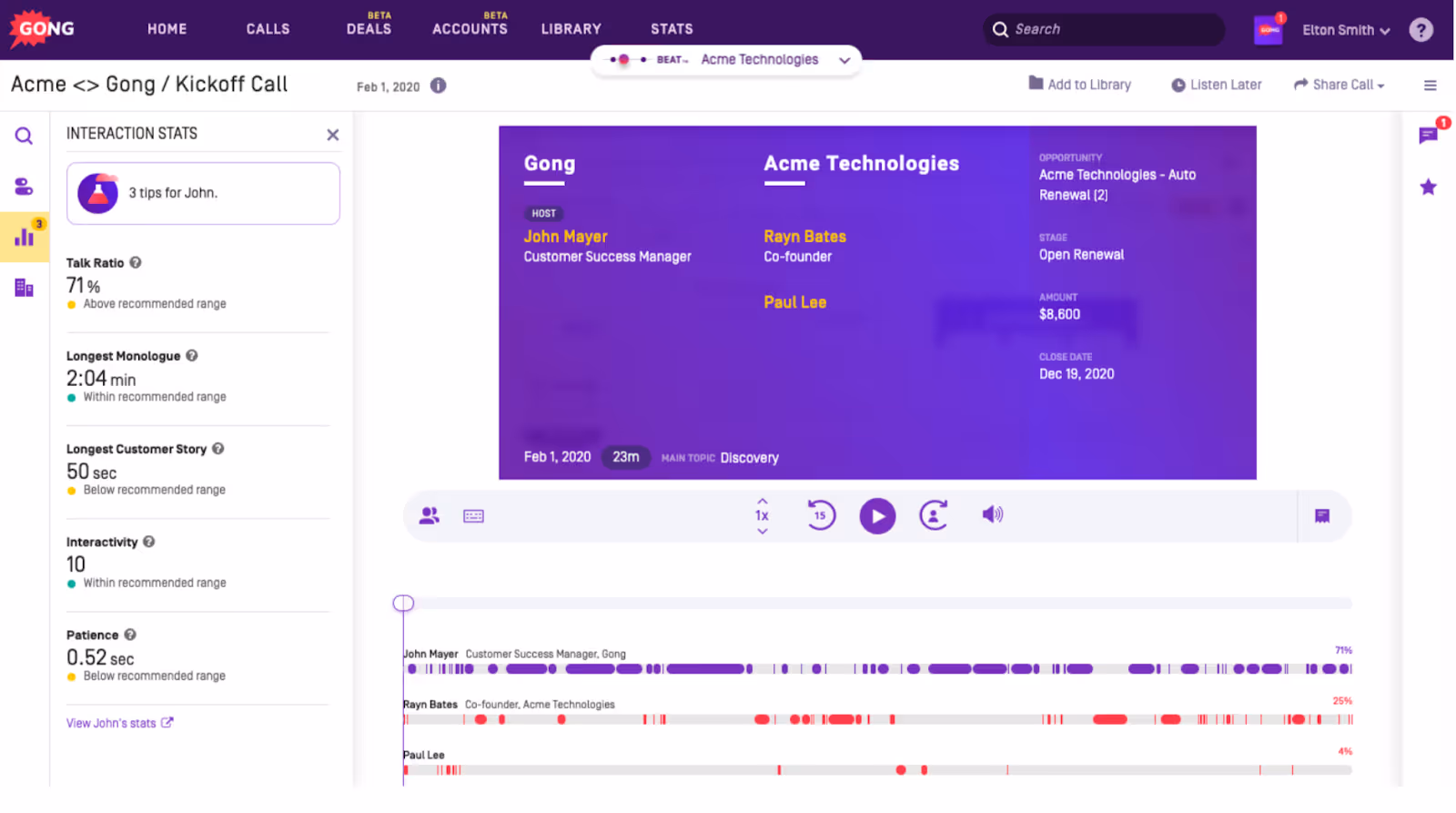The width and height of the screenshot is (1456, 813).
Task: Open the STATS nav item
Action: click(x=672, y=29)
